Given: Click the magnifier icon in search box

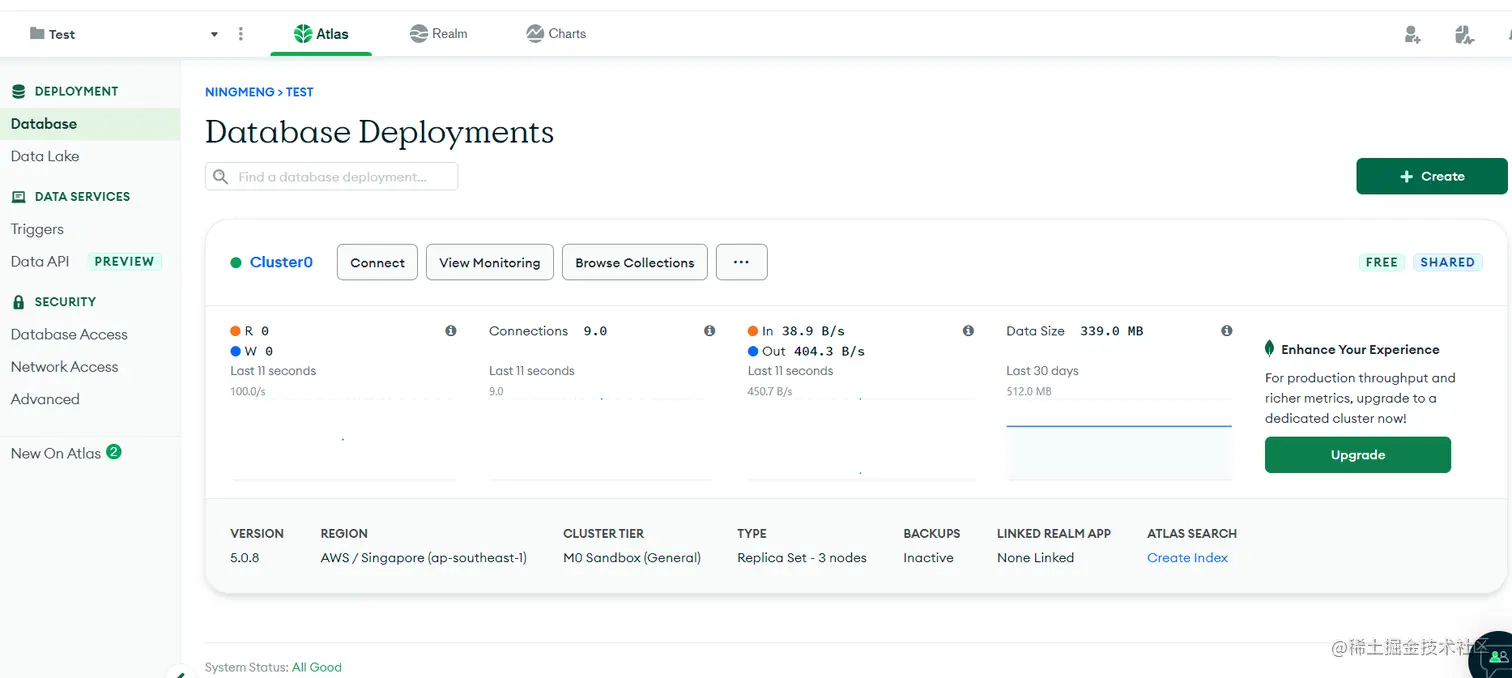Looking at the screenshot, I should click(221, 177).
